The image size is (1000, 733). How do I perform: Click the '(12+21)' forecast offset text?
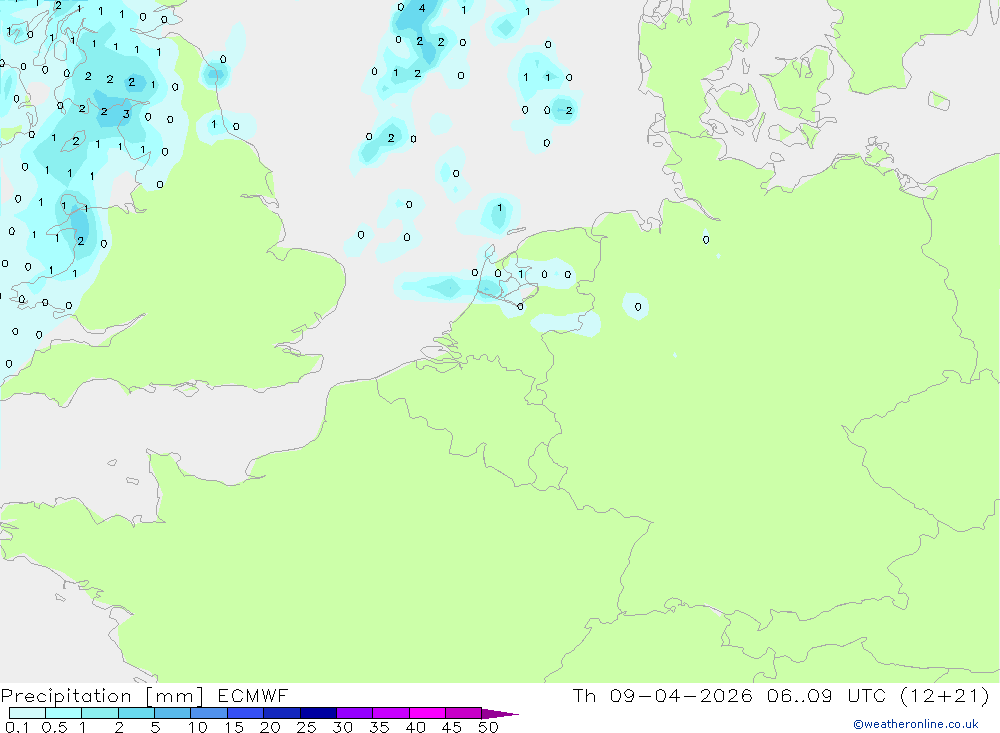pyautogui.click(x=945, y=695)
